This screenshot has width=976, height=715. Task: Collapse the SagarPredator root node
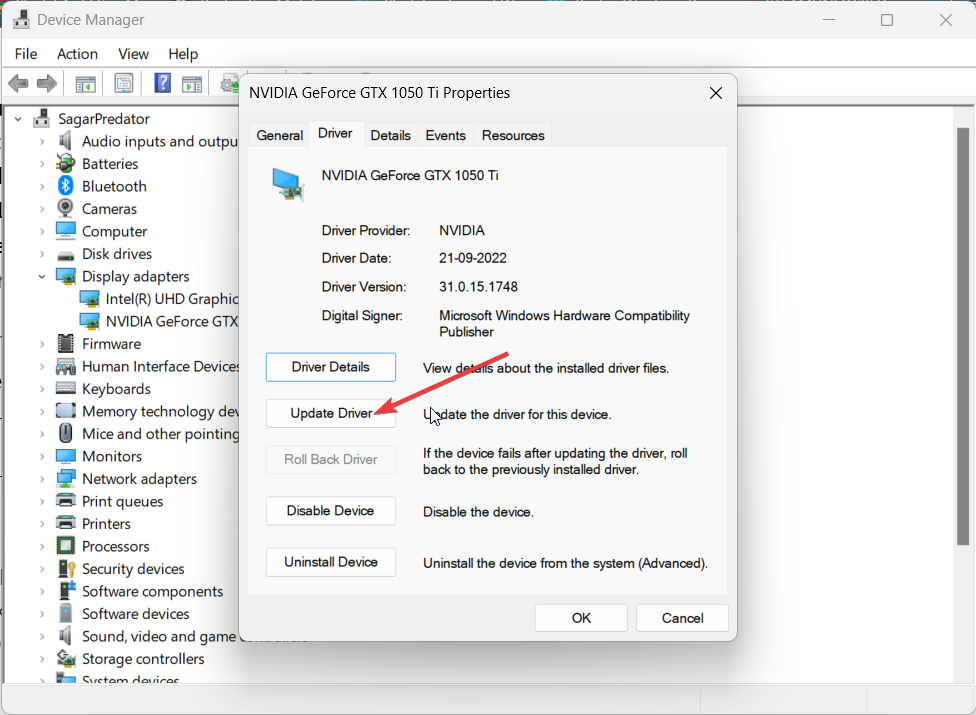pos(18,118)
